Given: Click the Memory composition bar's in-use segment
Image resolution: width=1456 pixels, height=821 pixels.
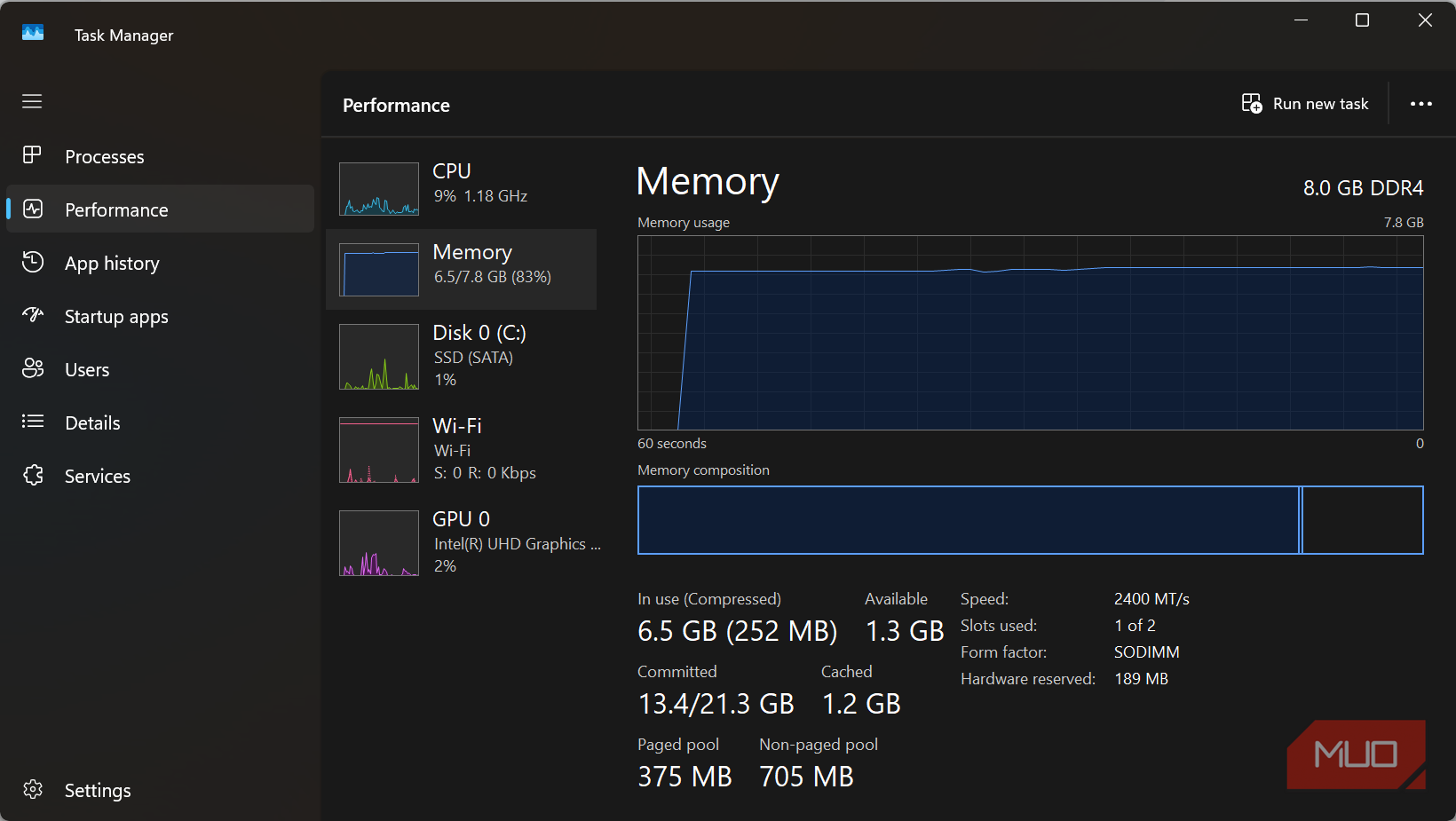Looking at the screenshot, I should click(969, 520).
